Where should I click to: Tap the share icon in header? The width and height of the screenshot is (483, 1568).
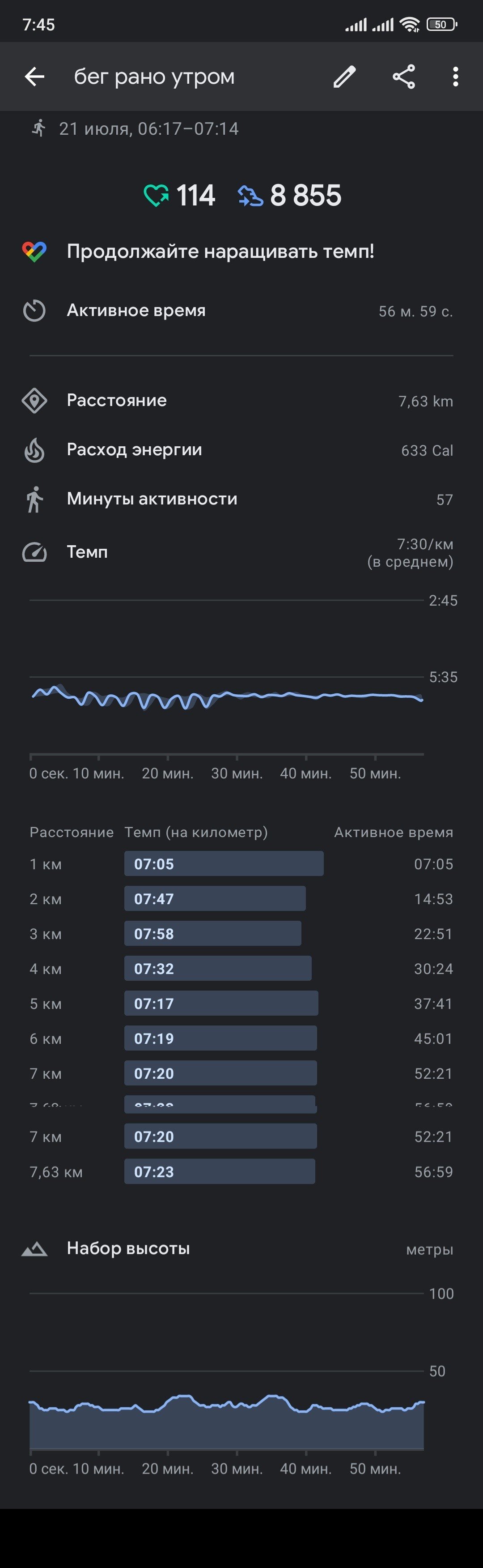(x=404, y=77)
